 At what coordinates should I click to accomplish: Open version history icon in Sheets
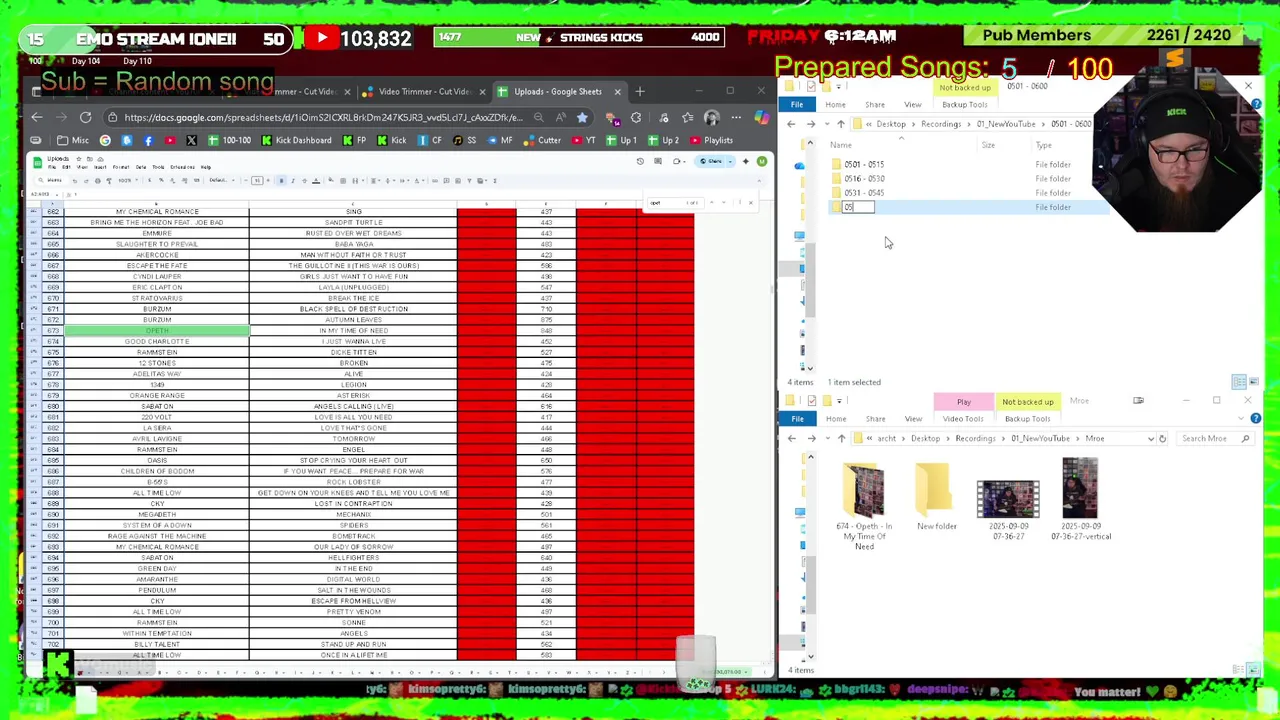pyautogui.click(x=640, y=161)
